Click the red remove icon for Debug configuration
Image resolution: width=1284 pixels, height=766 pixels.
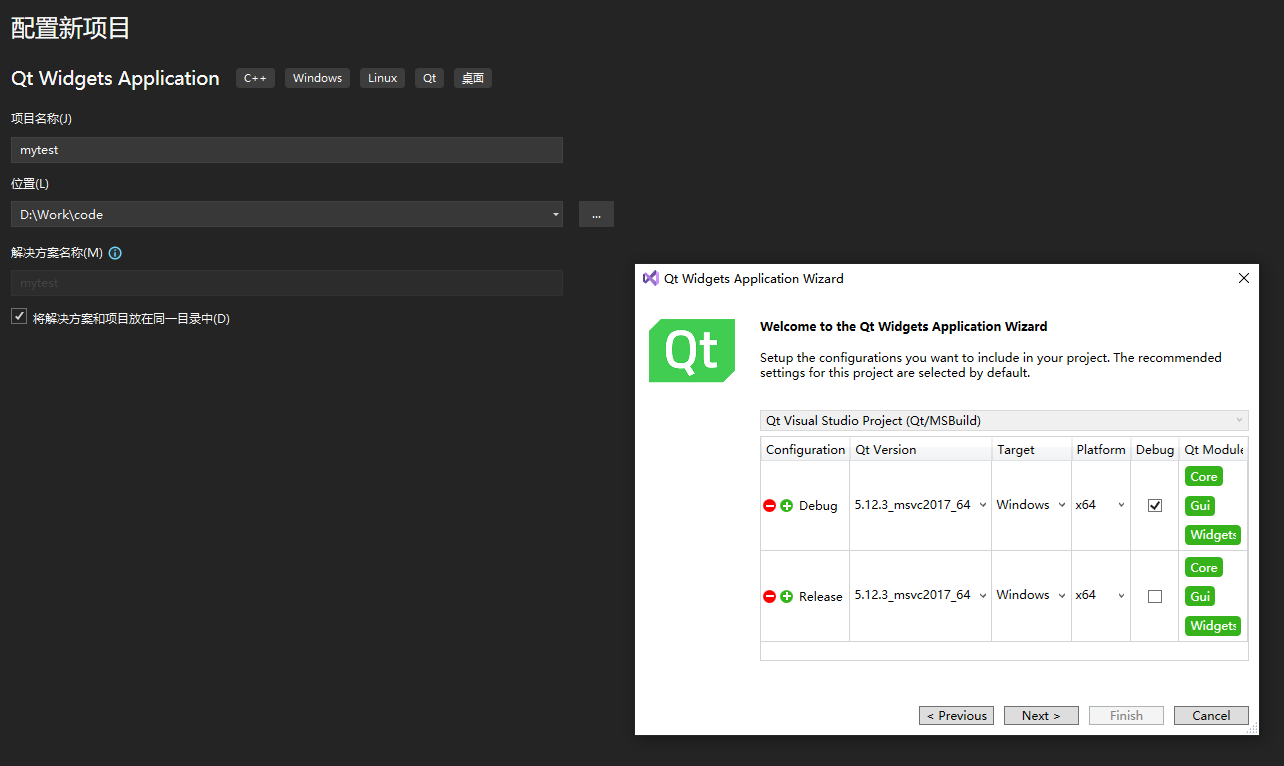pyautogui.click(x=769, y=506)
